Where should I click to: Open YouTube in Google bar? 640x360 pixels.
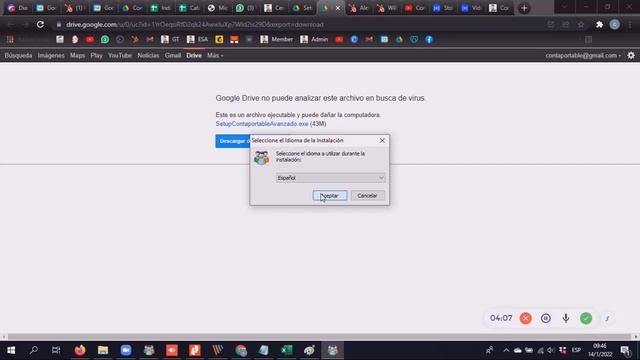pyautogui.click(x=120, y=56)
